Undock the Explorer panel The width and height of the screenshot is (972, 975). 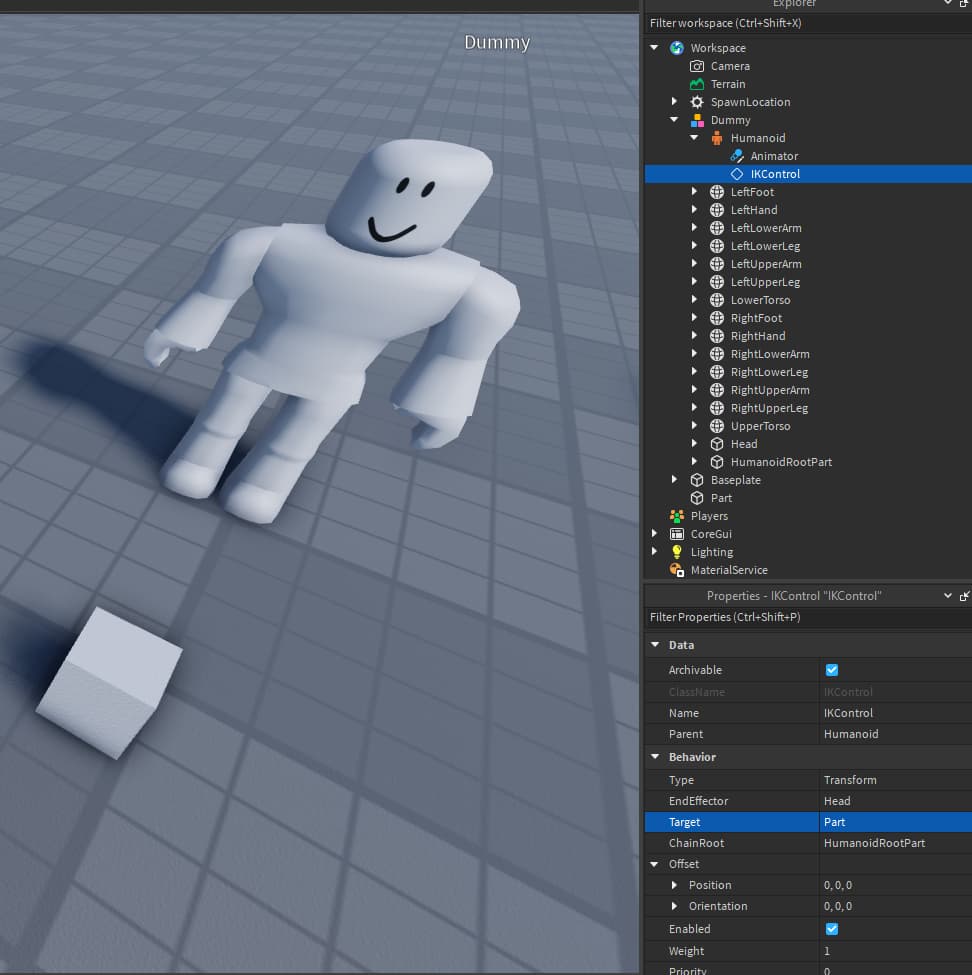tap(965, 5)
